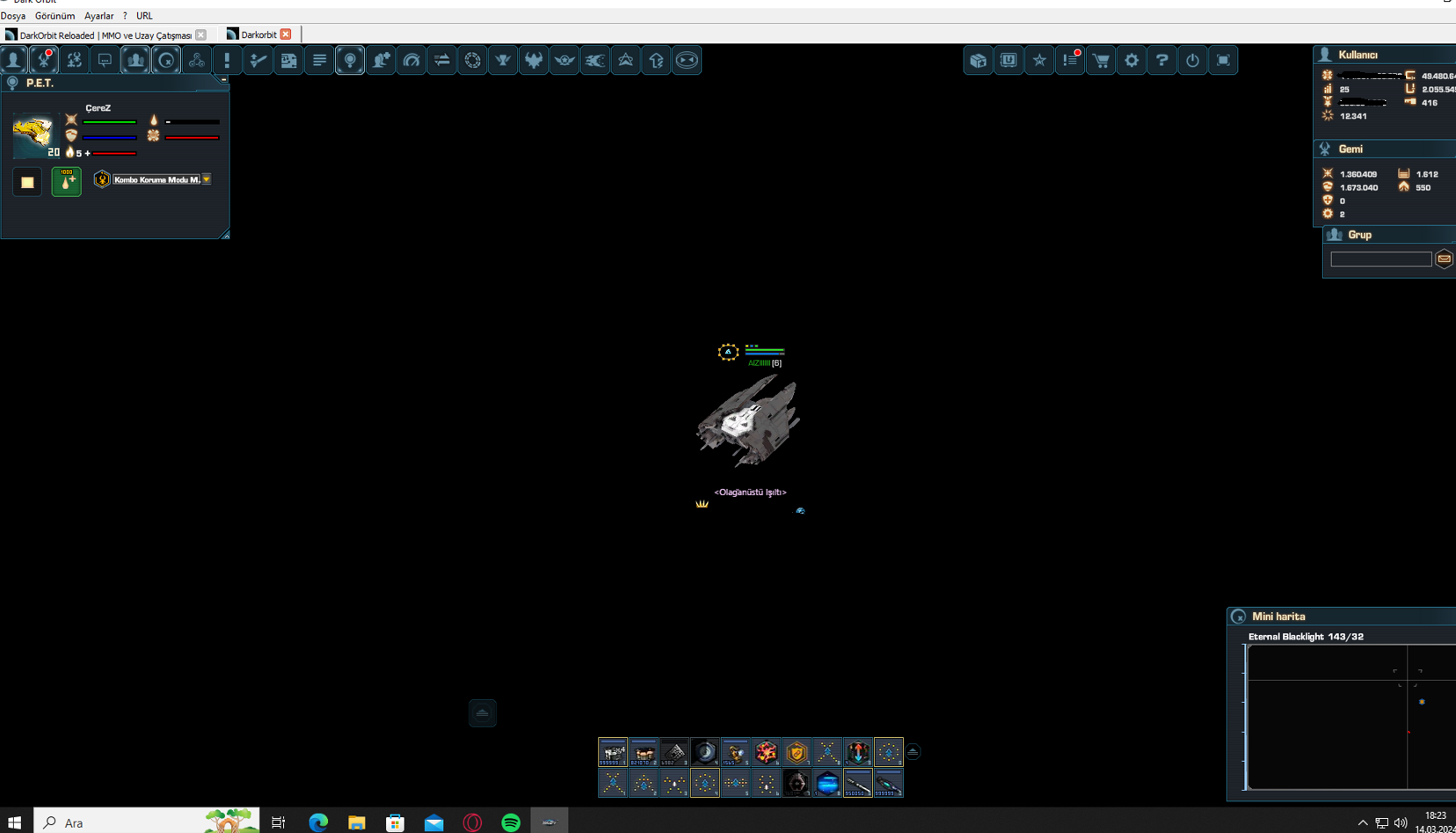Click the standalone eject expander button left of hotbar

coord(483,713)
